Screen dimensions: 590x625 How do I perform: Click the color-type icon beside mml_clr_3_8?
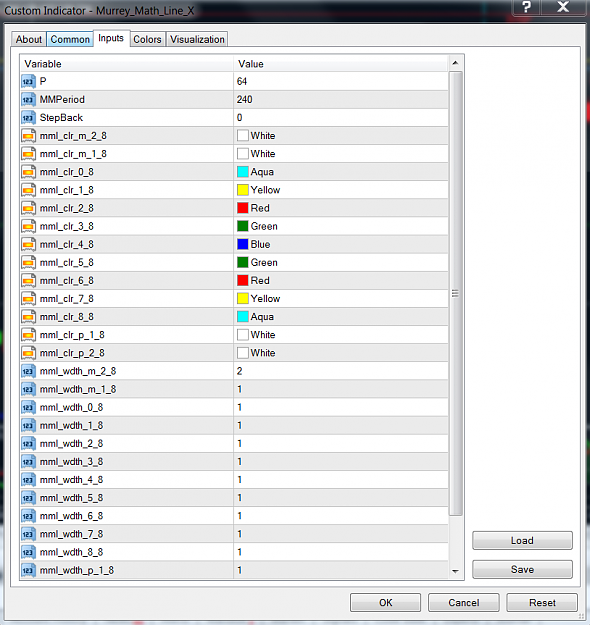[28, 226]
